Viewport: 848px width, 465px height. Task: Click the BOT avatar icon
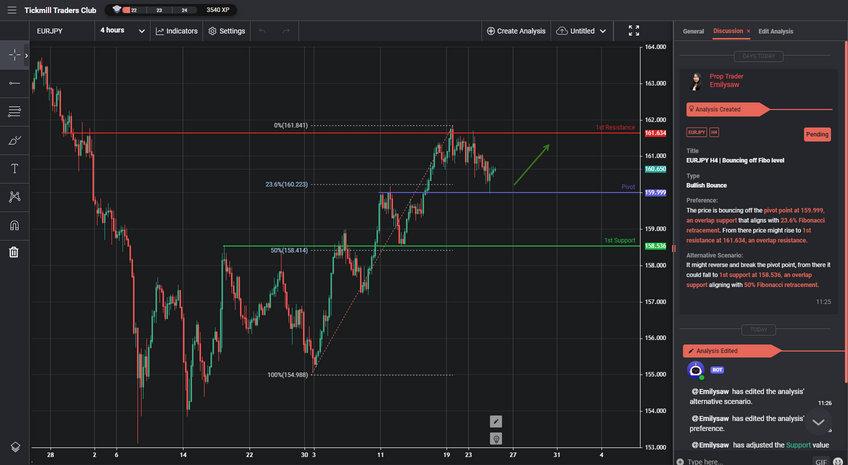pyautogui.click(x=695, y=370)
